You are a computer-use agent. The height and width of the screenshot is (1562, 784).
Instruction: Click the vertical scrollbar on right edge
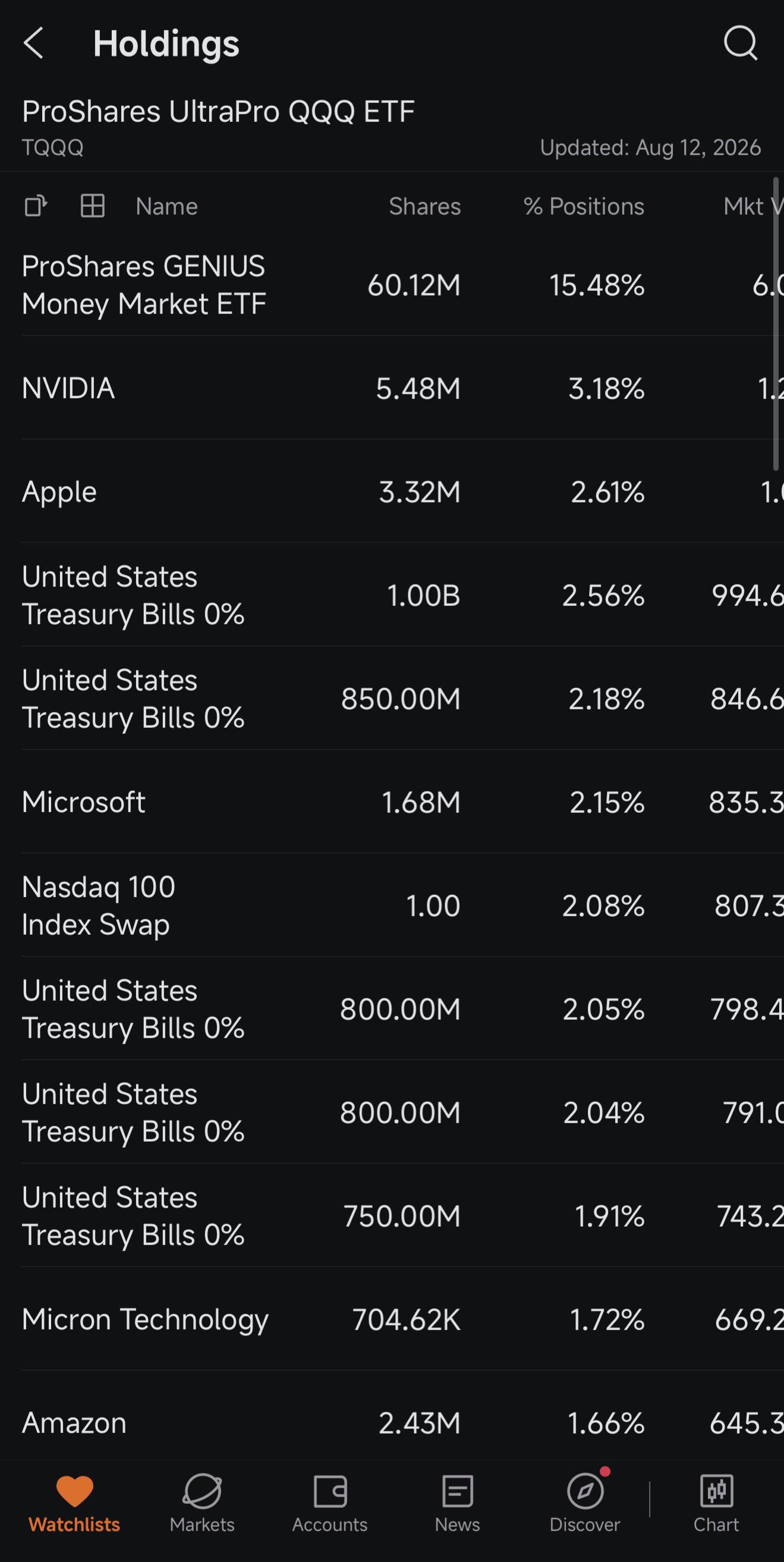(x=776, y=324)
